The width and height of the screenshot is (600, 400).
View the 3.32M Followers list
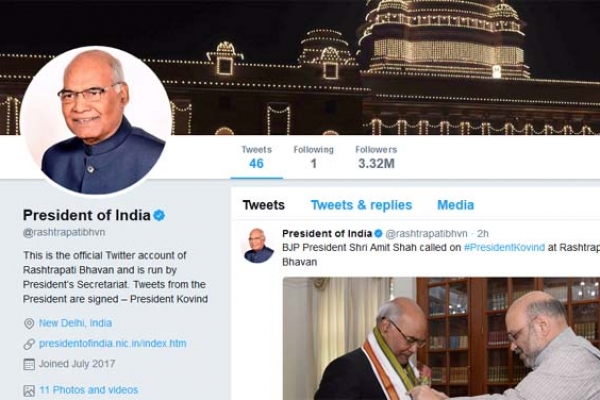click(x=376, y=157)
